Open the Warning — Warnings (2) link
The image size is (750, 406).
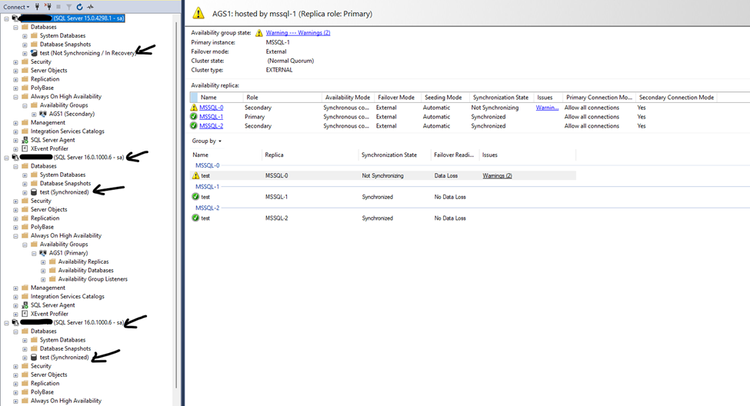298,33
